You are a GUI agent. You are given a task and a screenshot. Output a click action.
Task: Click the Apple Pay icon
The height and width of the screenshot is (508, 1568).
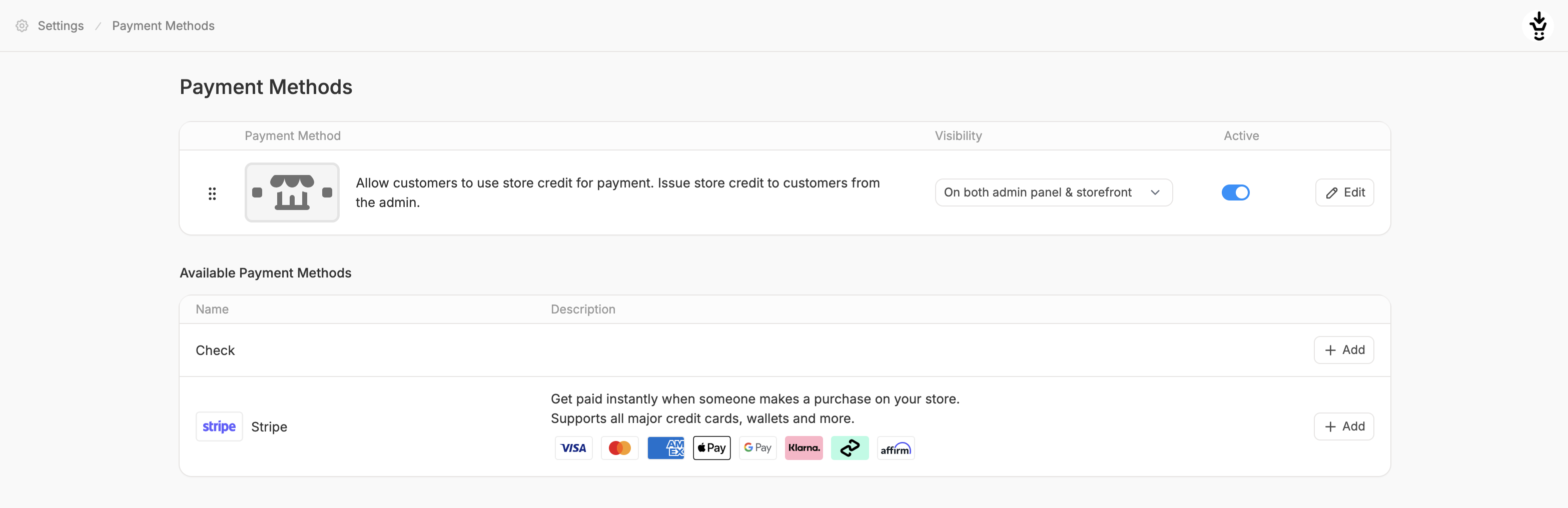tap(711, 448)
